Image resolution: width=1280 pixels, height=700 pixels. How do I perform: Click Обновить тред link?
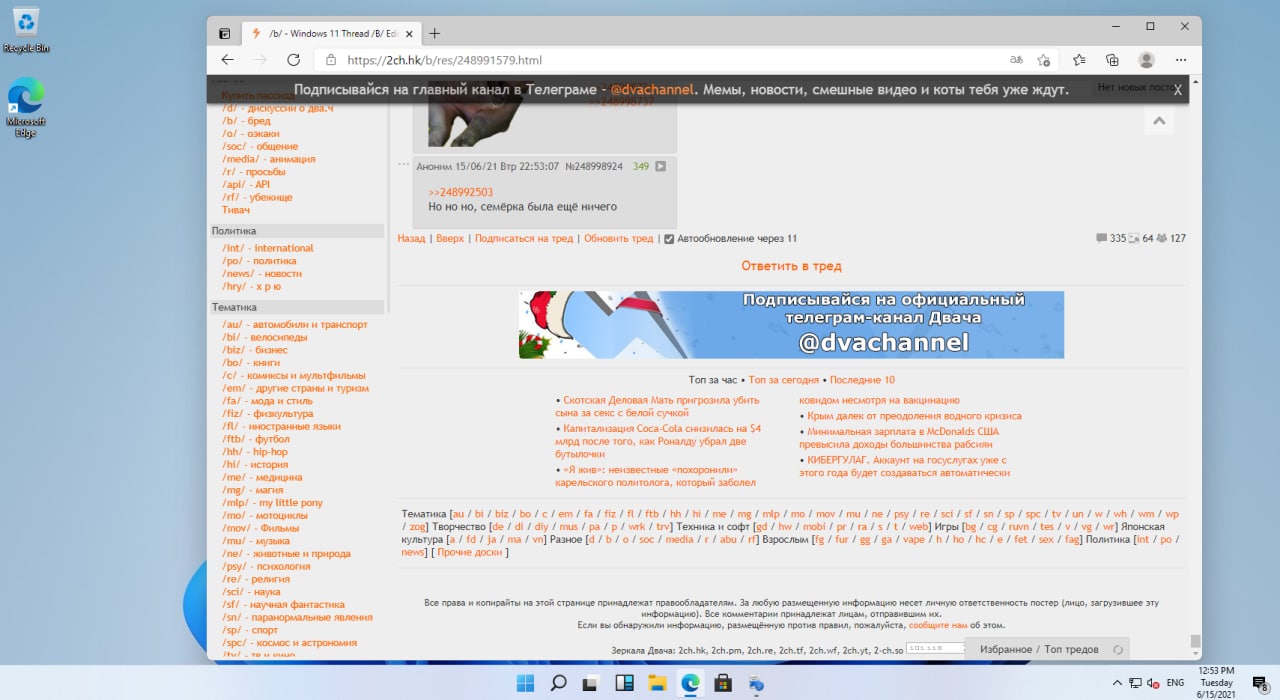click(618, 239)
